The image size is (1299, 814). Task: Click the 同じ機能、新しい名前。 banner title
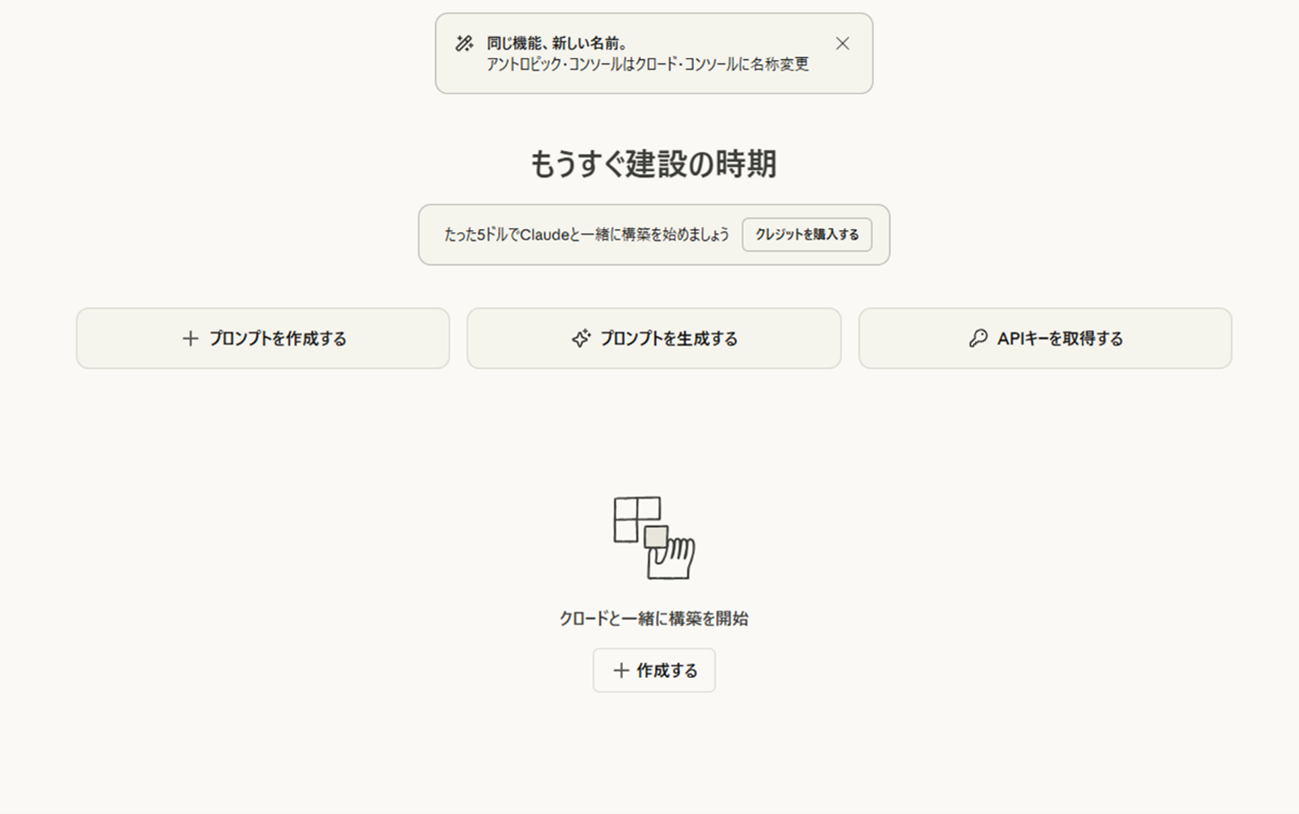[557, 44]
